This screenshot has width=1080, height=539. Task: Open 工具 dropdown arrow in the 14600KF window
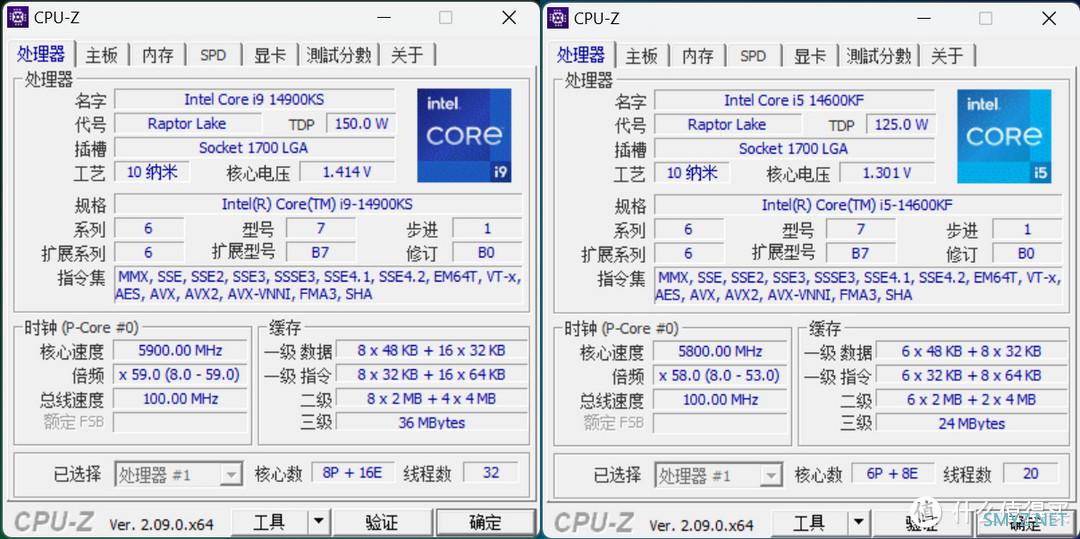pyautogui.click(x=858, y=522)
